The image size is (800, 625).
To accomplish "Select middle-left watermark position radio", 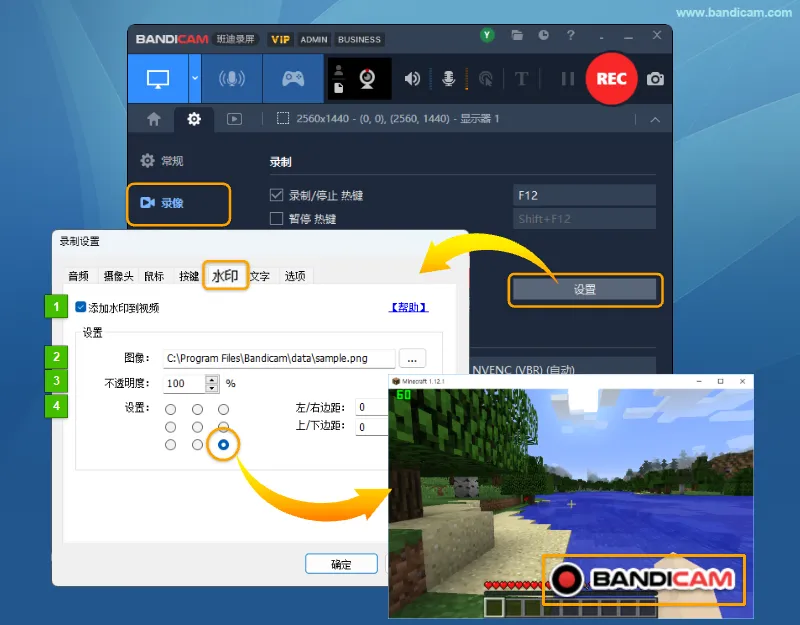I will click(x=170, y=427).
